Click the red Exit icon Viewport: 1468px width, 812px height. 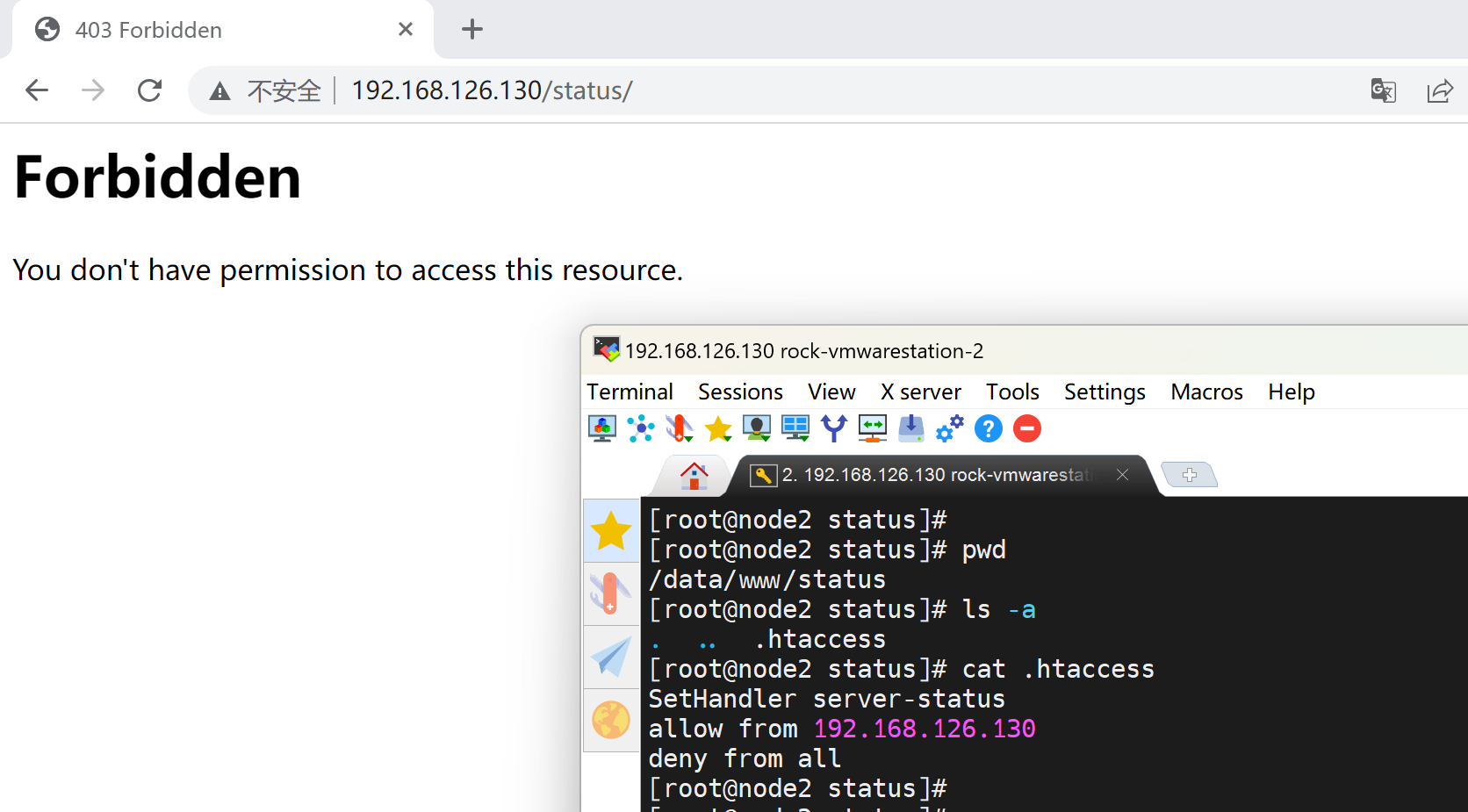coord(1026,428)
